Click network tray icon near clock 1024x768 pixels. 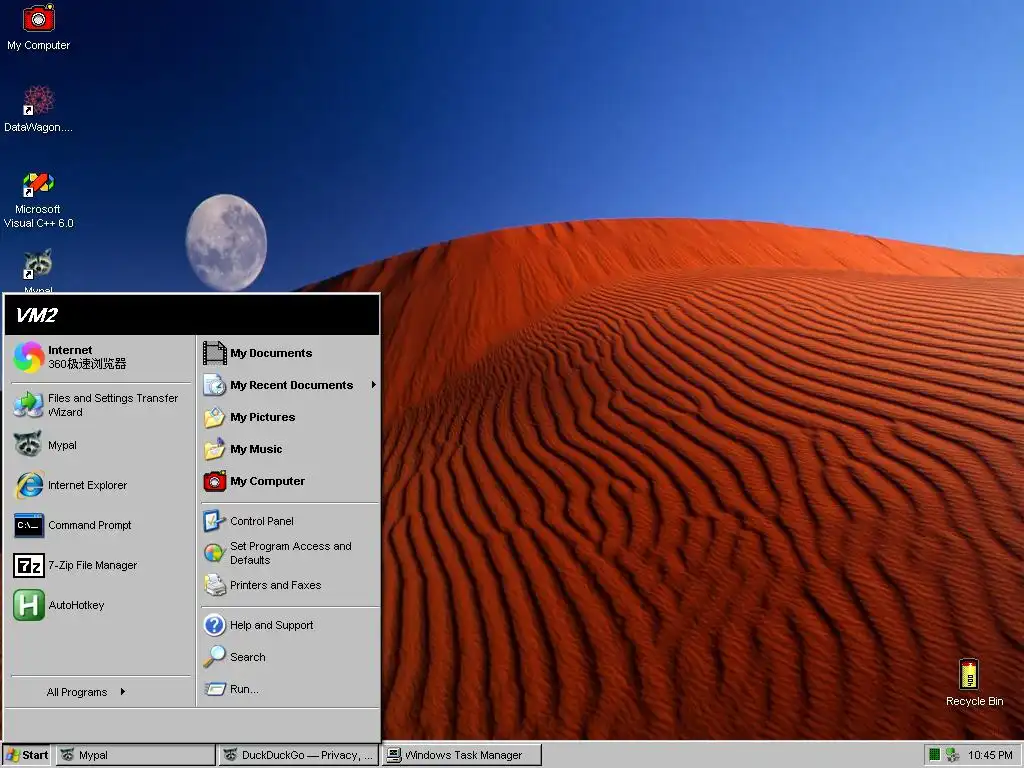[x=953, y=755]
